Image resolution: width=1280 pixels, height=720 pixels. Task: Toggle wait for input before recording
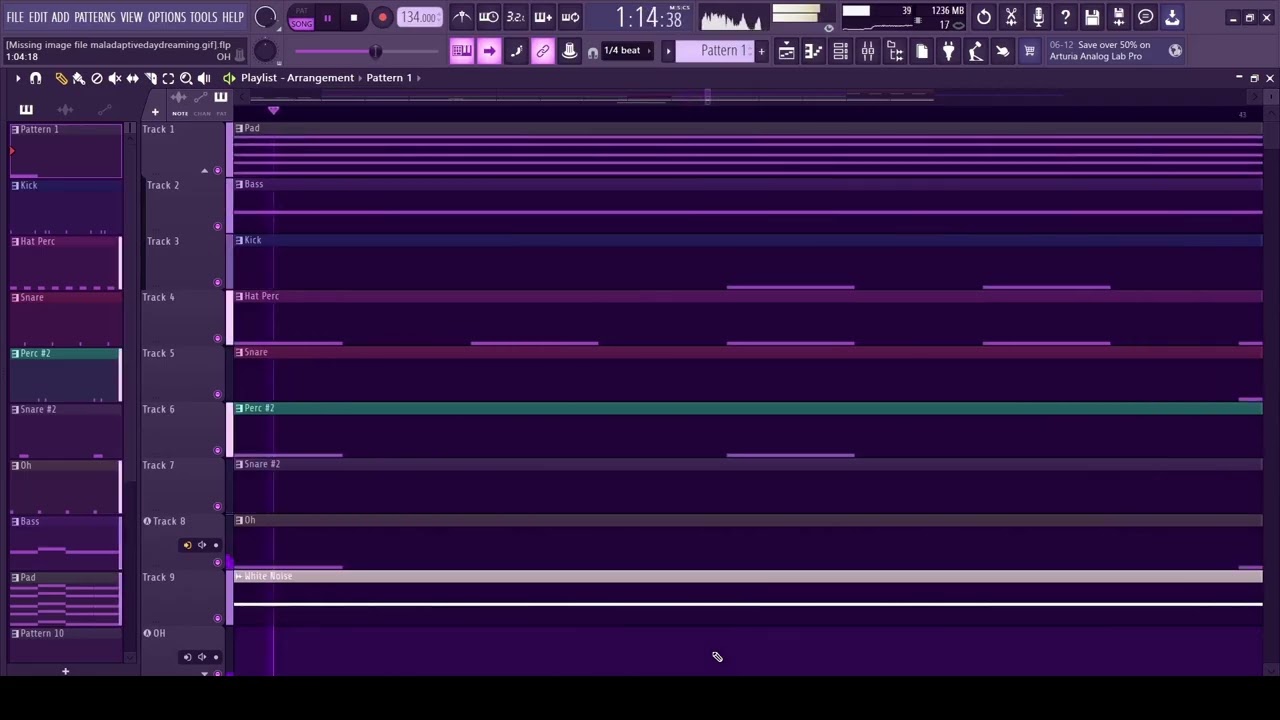click(489, 17)
